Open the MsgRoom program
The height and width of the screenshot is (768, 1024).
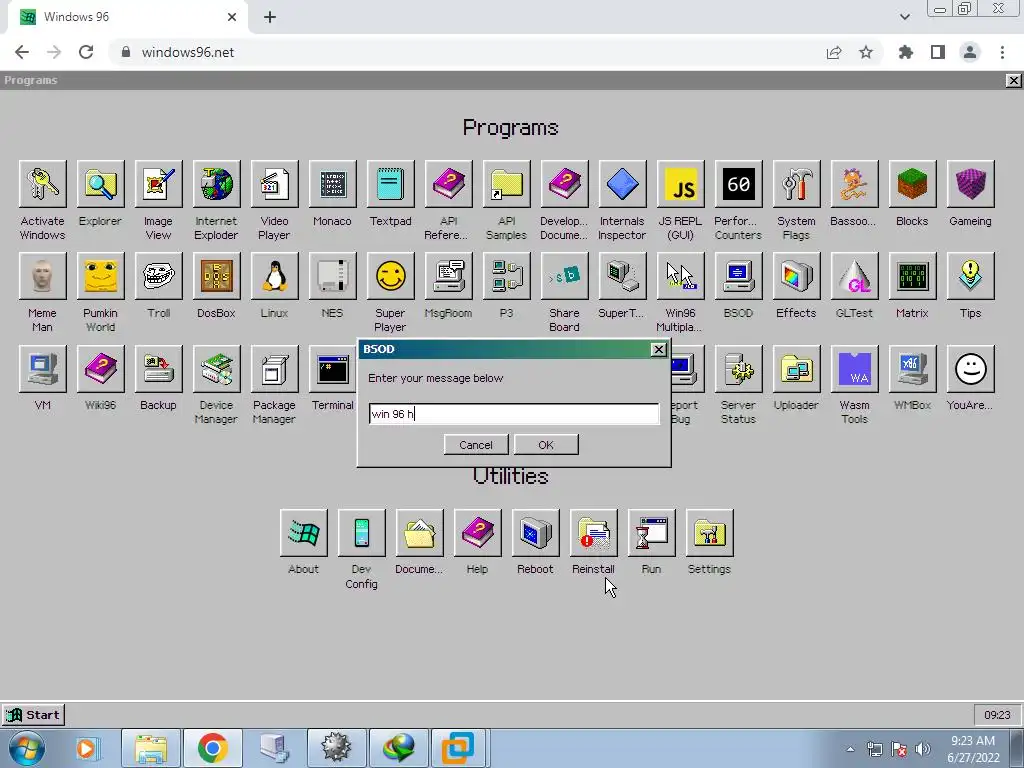(x=449, y=276)
